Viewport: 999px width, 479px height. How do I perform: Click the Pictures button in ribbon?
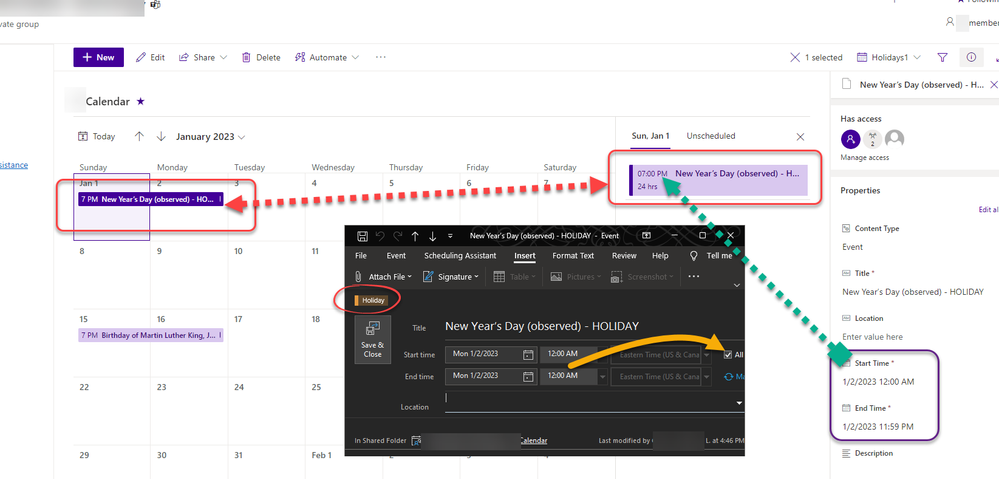(x=577, y=276)
